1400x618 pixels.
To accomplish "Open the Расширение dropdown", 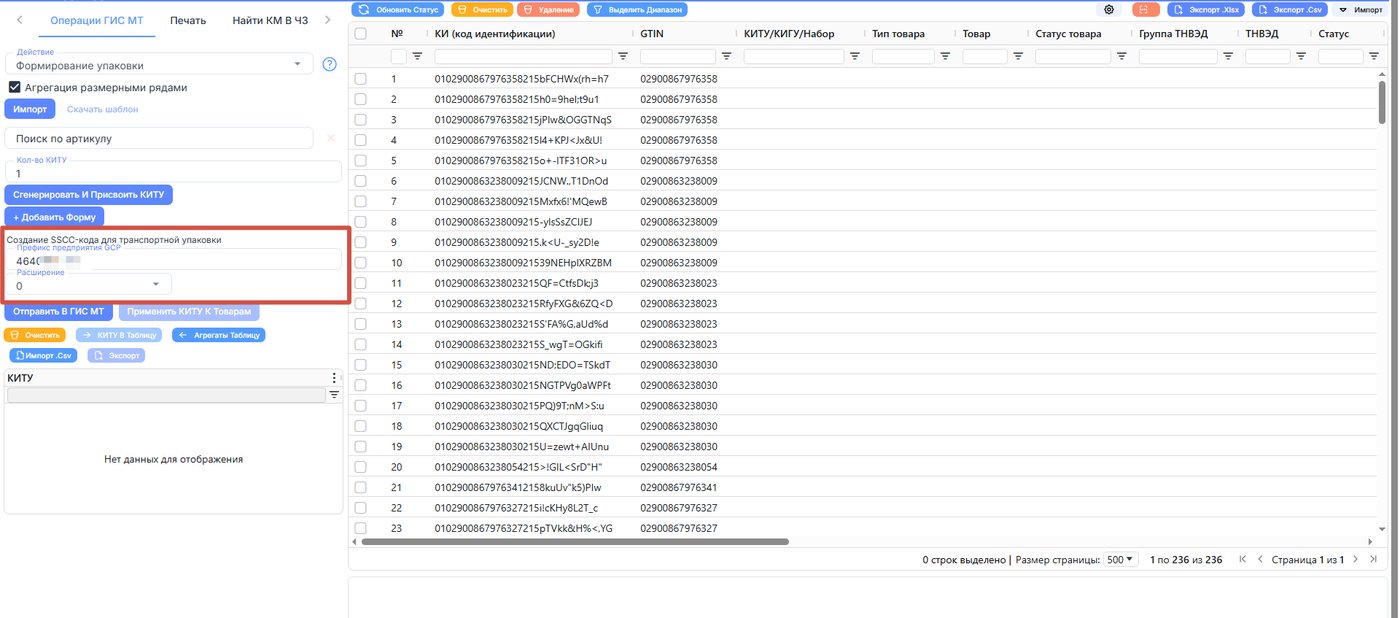I will click(88, 285).
